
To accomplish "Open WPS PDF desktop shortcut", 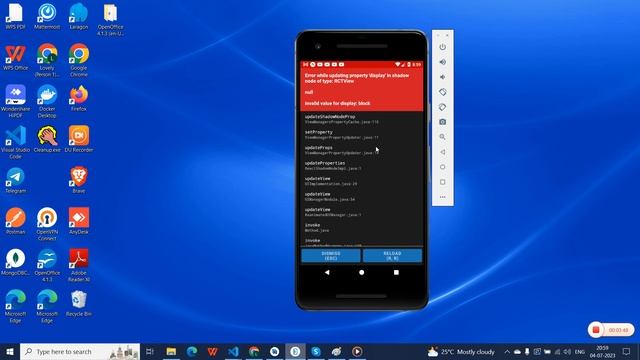I will click(x=16, y=16).
